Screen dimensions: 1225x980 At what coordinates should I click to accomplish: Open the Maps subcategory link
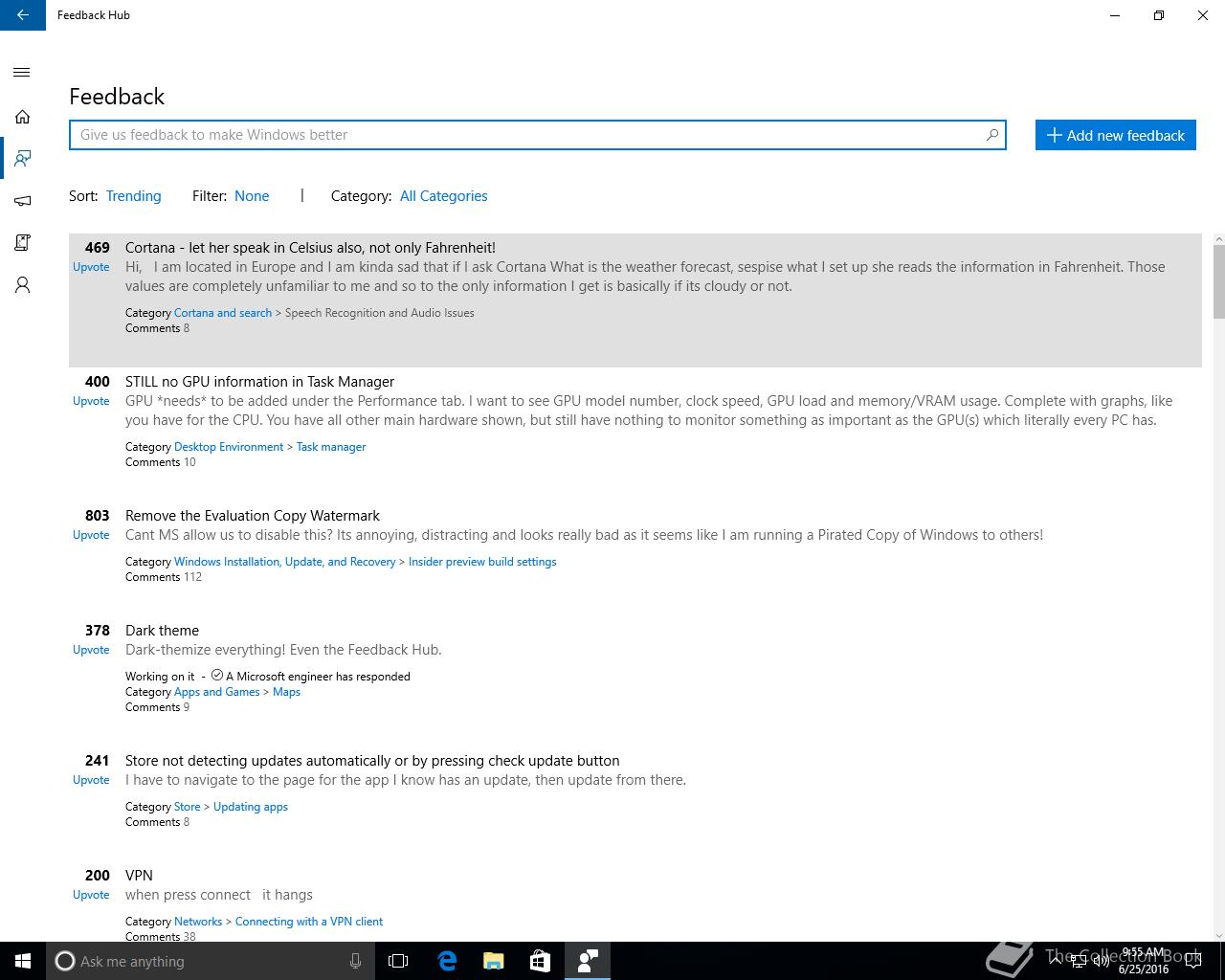pos(286,692)
